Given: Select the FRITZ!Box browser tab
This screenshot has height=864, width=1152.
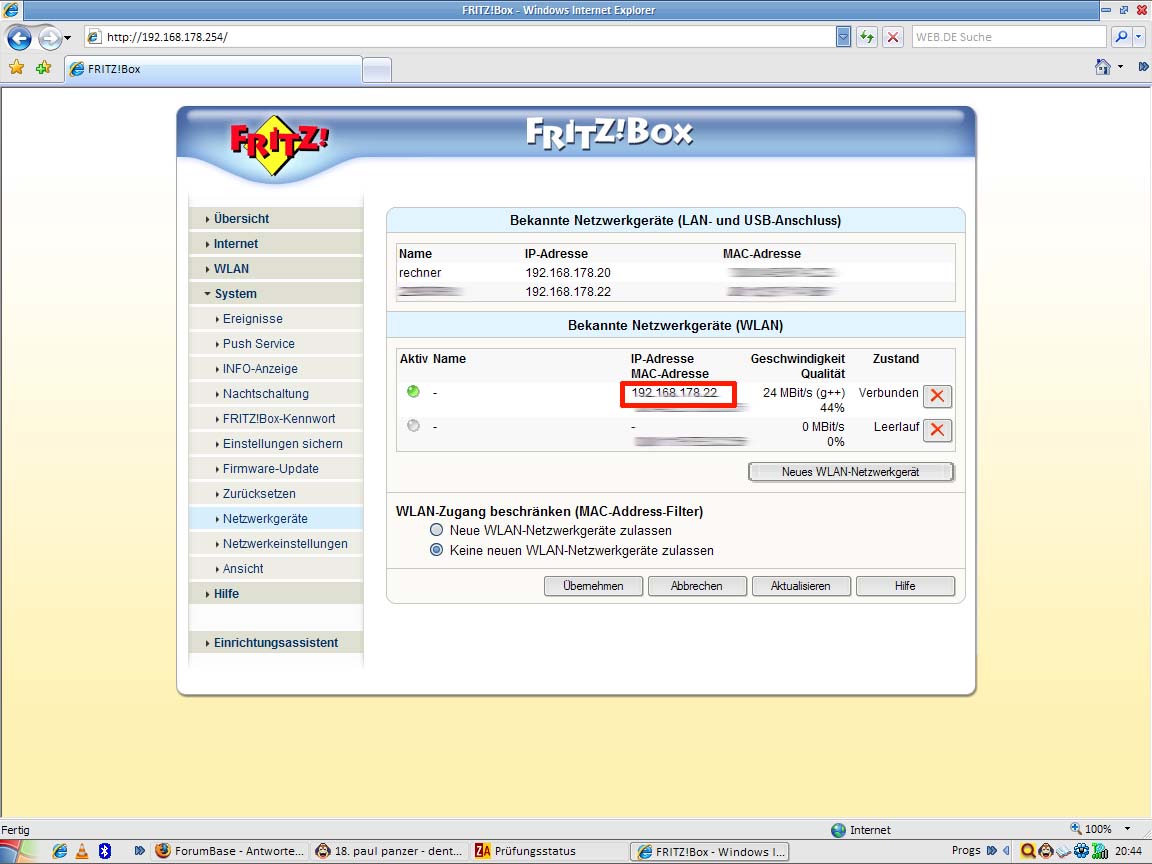Looking at the screenshot, I should [213, 69].
